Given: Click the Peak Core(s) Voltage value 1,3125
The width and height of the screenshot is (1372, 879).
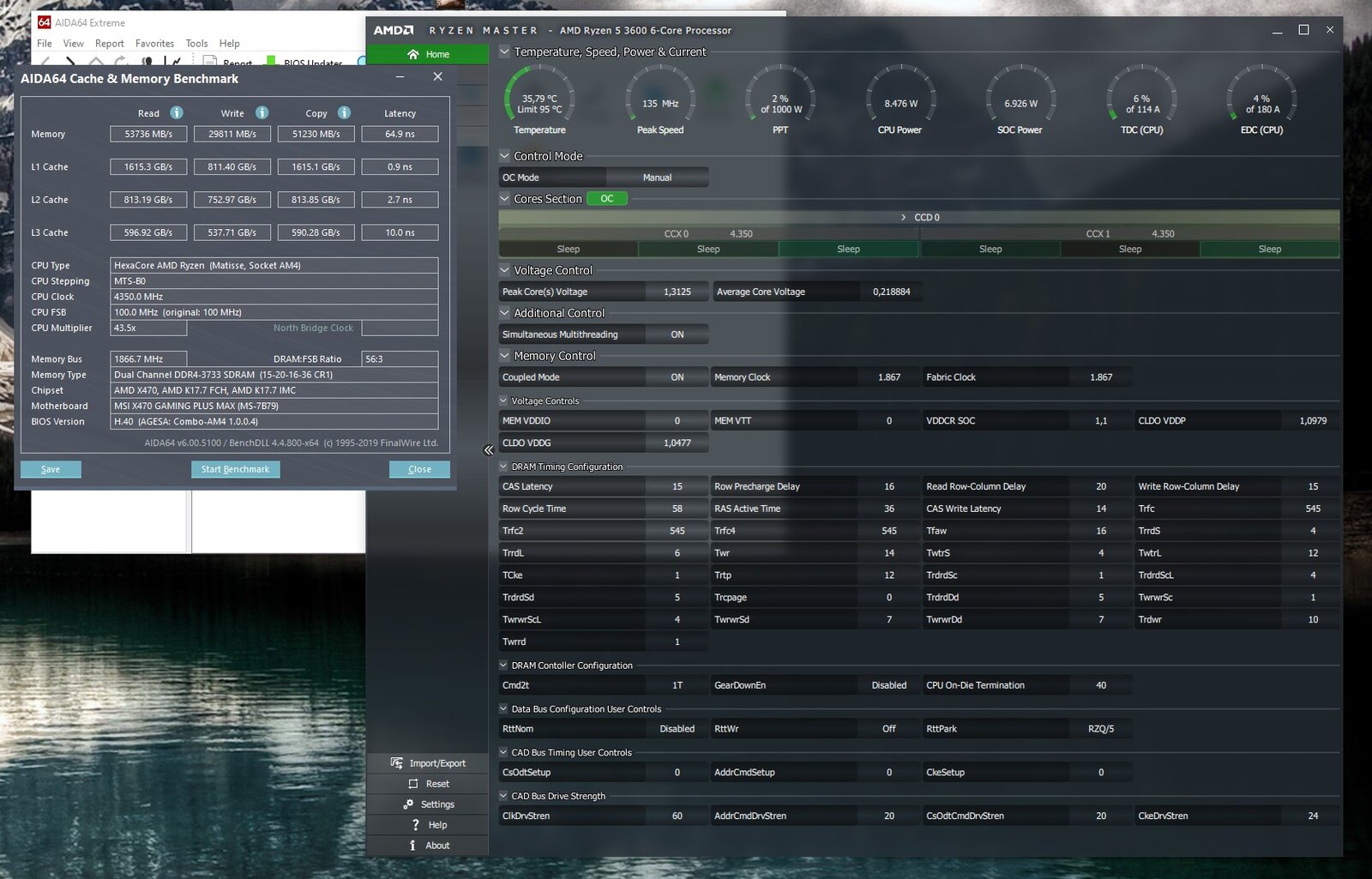Looking at the screenshot, I should click(677, 292).
